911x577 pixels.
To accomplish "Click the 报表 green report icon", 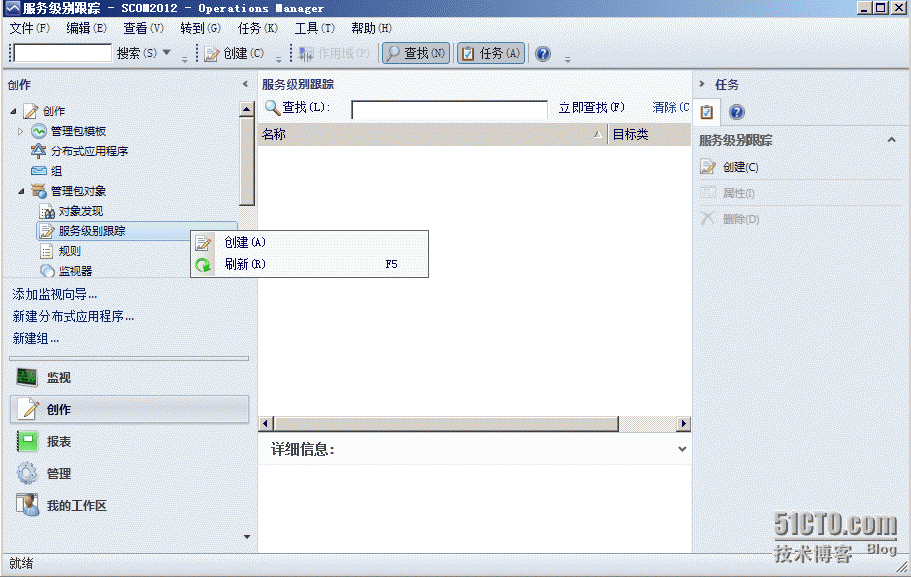I will pos(27,442).
